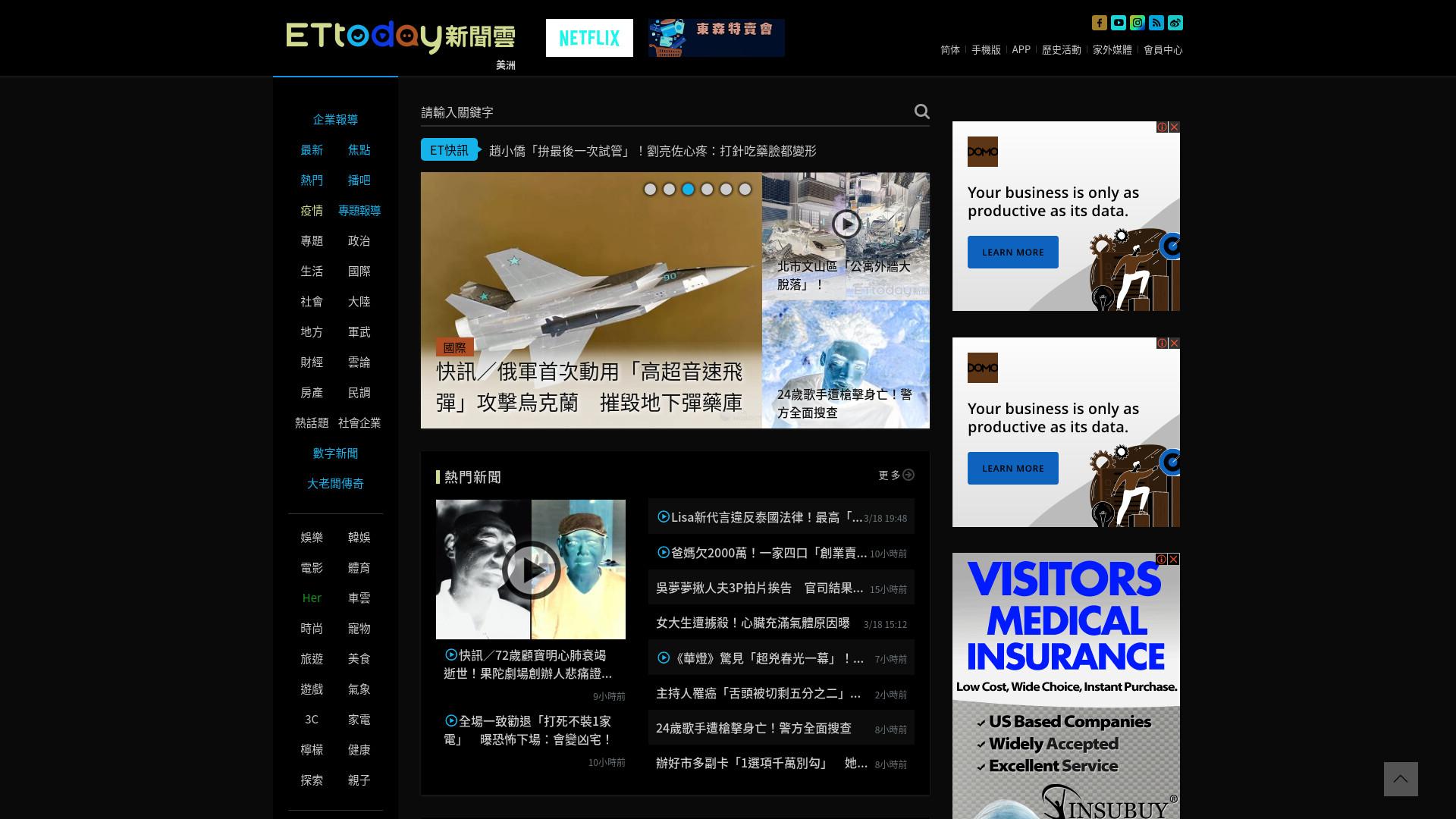Screen dimensions: 1456x819
Task: Open the 播吧 sidebar item
Action: click(359, 180)
